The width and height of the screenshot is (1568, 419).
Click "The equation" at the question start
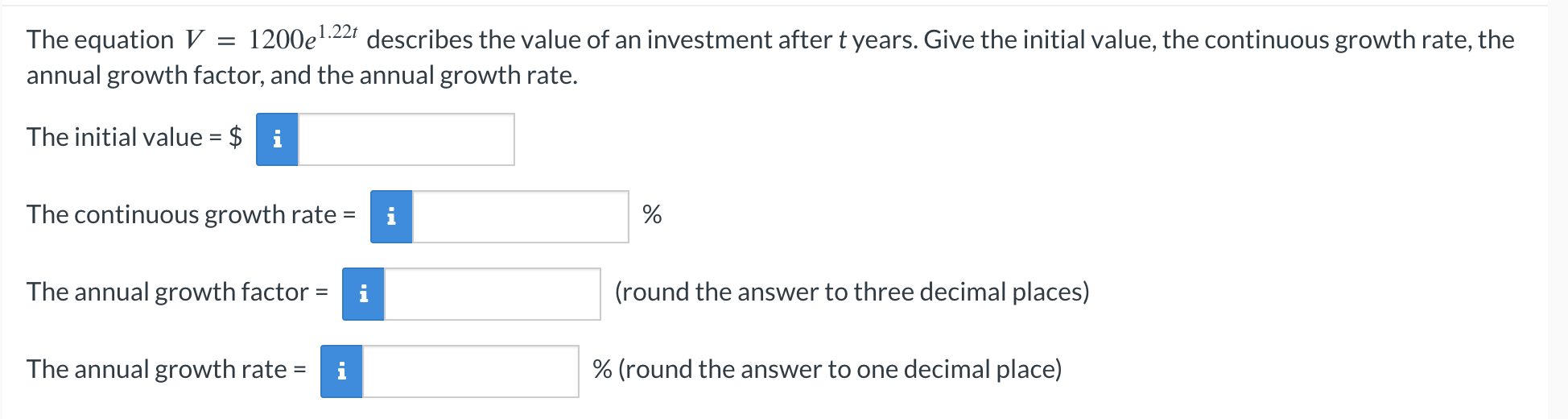(x=100, y=39)
